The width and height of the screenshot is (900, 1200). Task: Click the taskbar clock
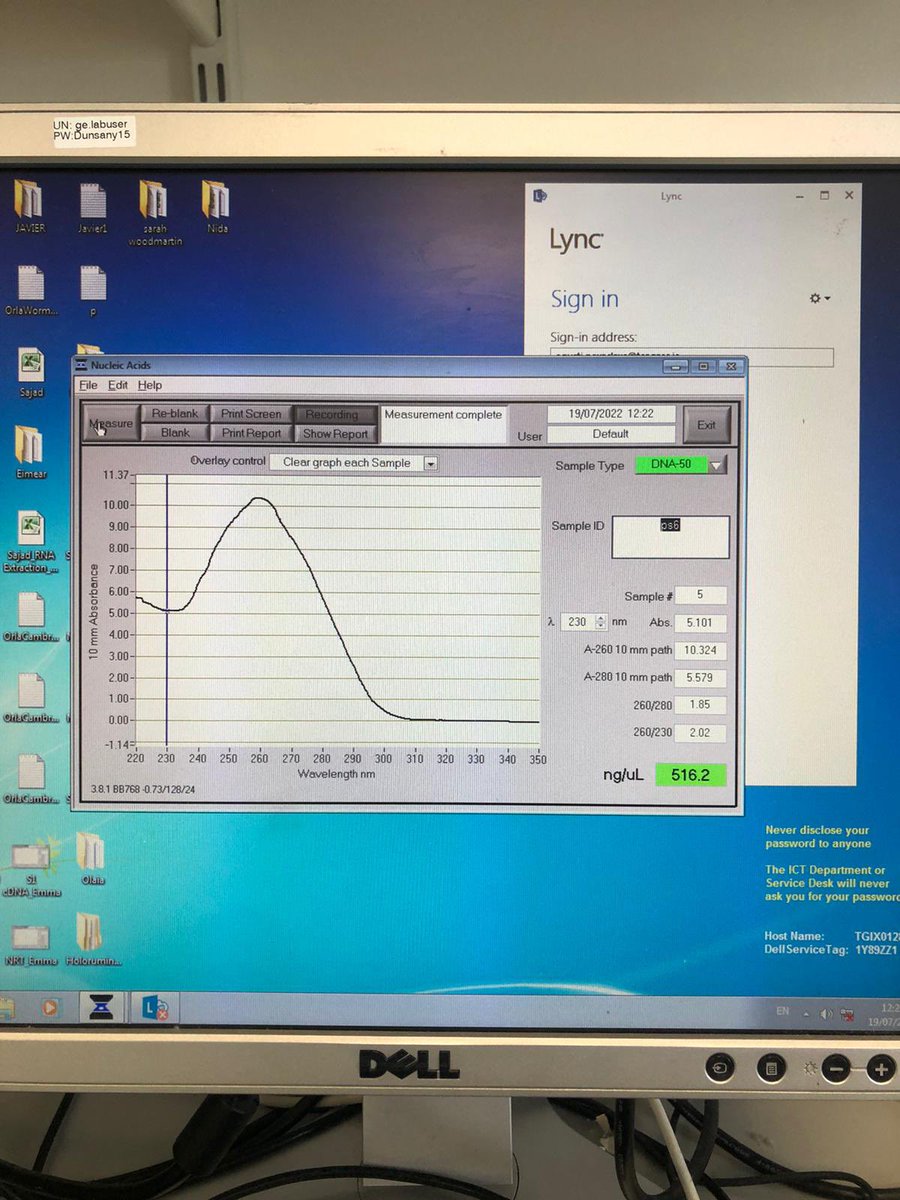click(887, 1013)
